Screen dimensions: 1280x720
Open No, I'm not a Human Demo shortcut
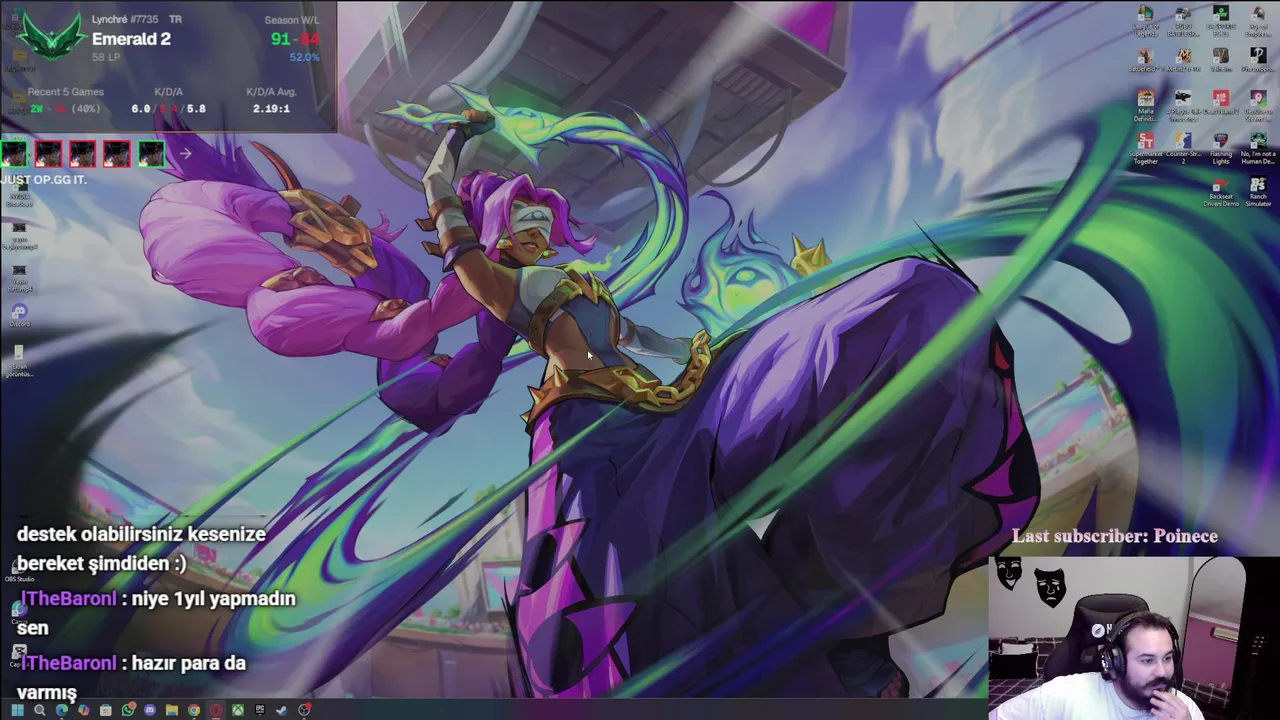pyautogui.click(x=1259, y=148)
